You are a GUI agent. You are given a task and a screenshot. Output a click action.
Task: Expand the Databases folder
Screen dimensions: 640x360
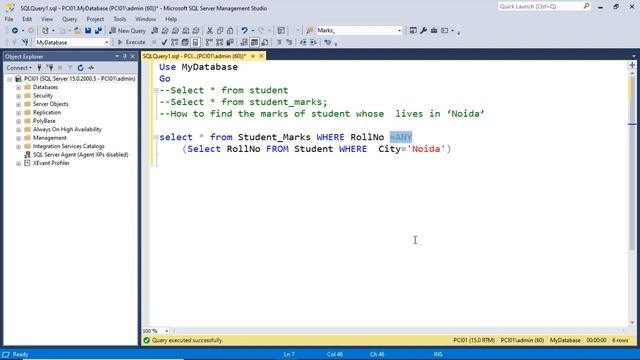[18, 87]
